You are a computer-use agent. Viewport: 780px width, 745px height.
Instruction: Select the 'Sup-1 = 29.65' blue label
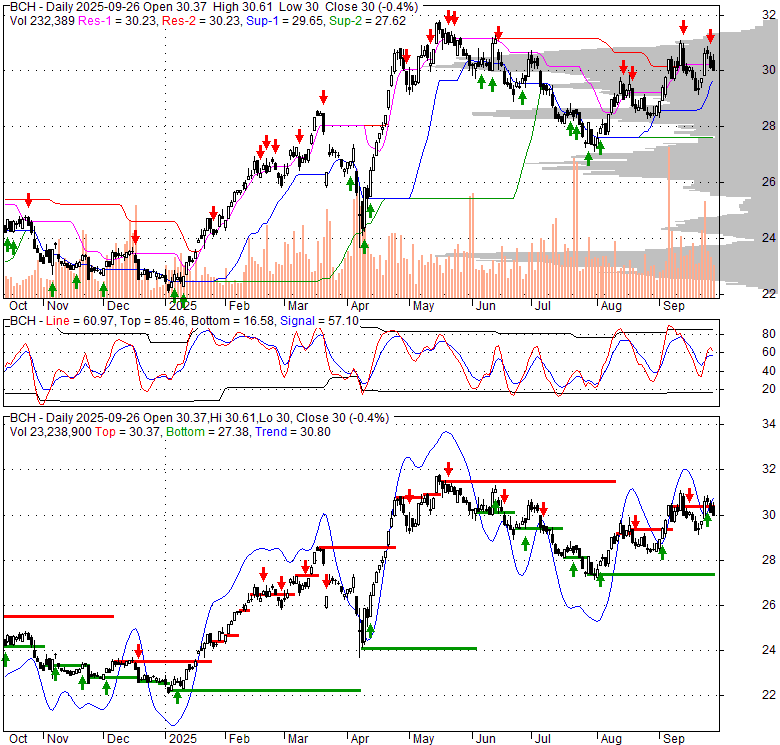284,21
